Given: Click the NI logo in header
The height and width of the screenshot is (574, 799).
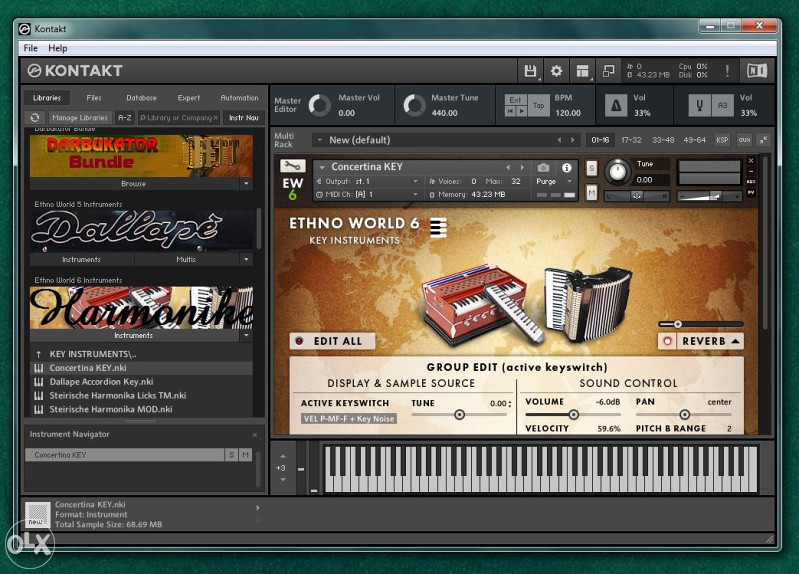Looking at the screenshot, I should tap(757, 71).
